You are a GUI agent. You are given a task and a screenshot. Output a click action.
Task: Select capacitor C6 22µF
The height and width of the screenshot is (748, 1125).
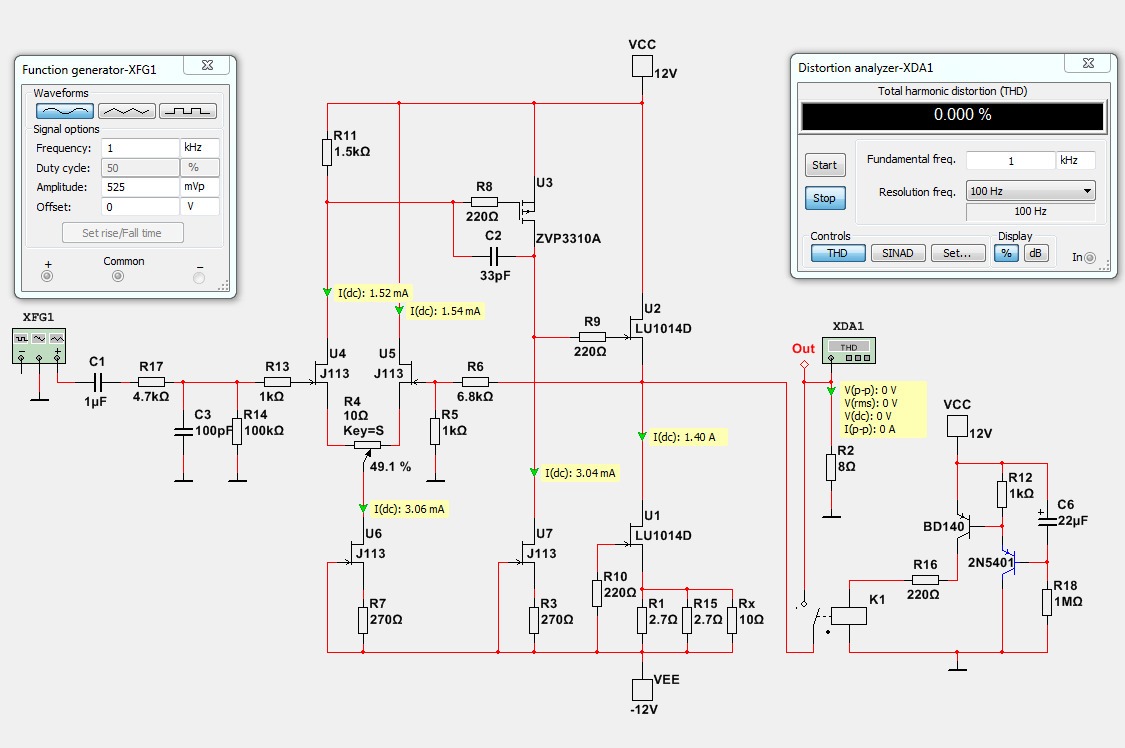tap(1047, 519)
